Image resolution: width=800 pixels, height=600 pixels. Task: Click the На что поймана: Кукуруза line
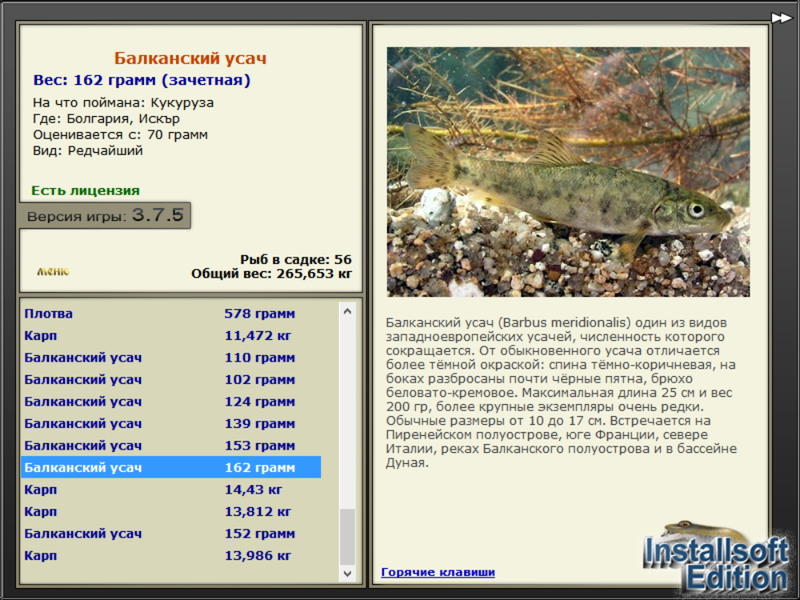123,103
